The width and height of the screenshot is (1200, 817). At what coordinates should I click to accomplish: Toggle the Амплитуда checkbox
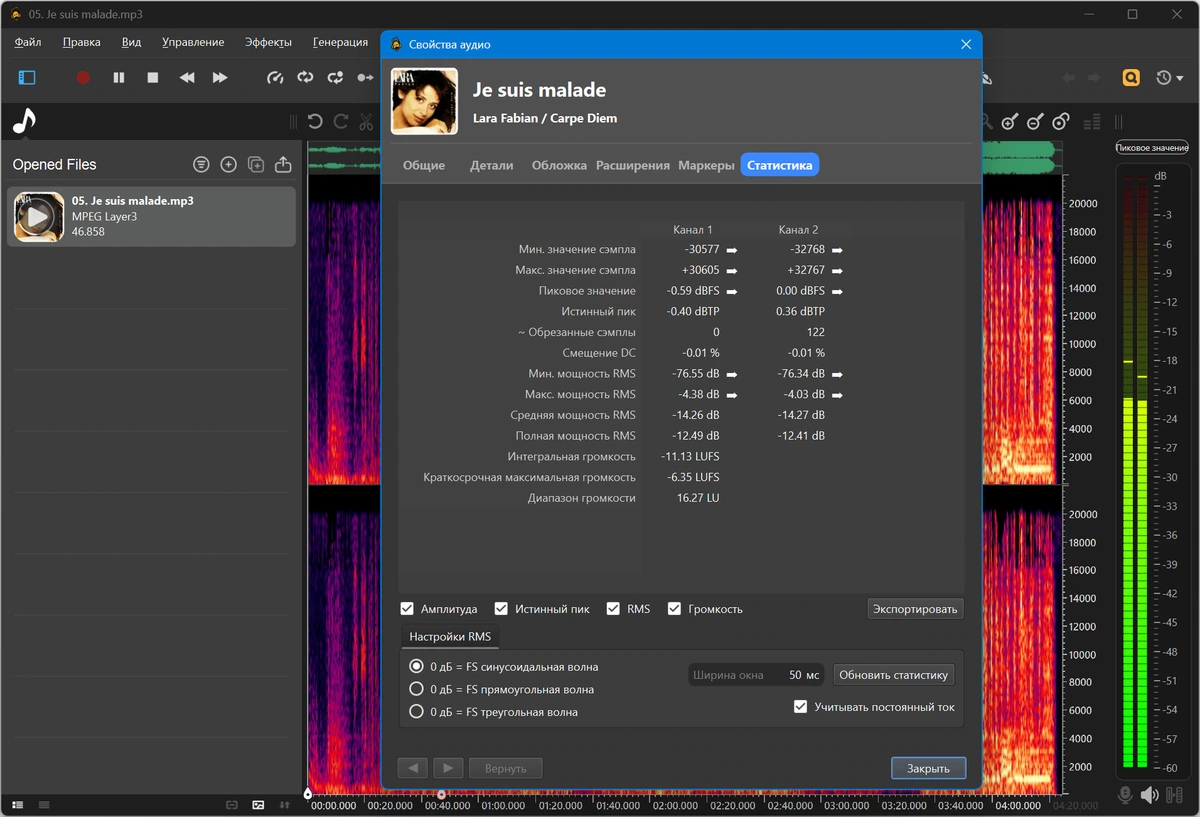click(407, 608)
